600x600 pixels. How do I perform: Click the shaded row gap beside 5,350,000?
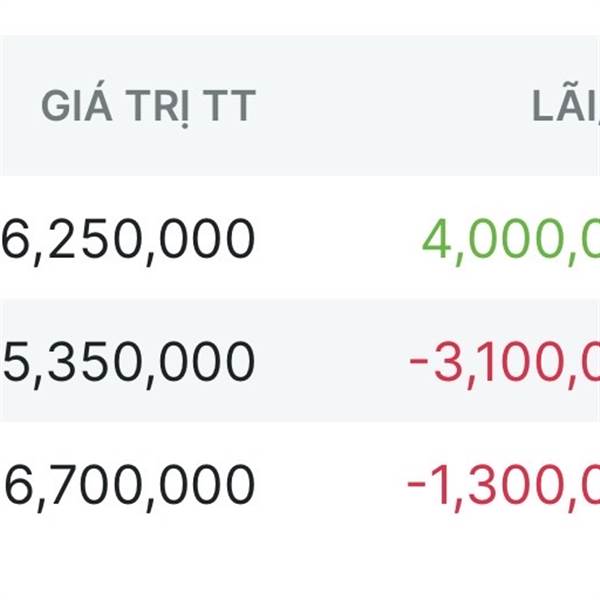tap(332, 362)
